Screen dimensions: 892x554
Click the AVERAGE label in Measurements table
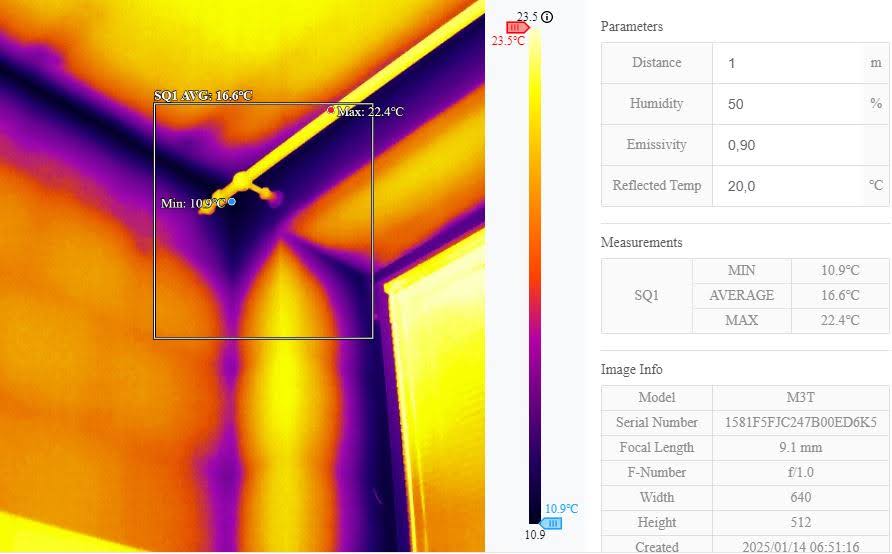[x=741, y=295]
